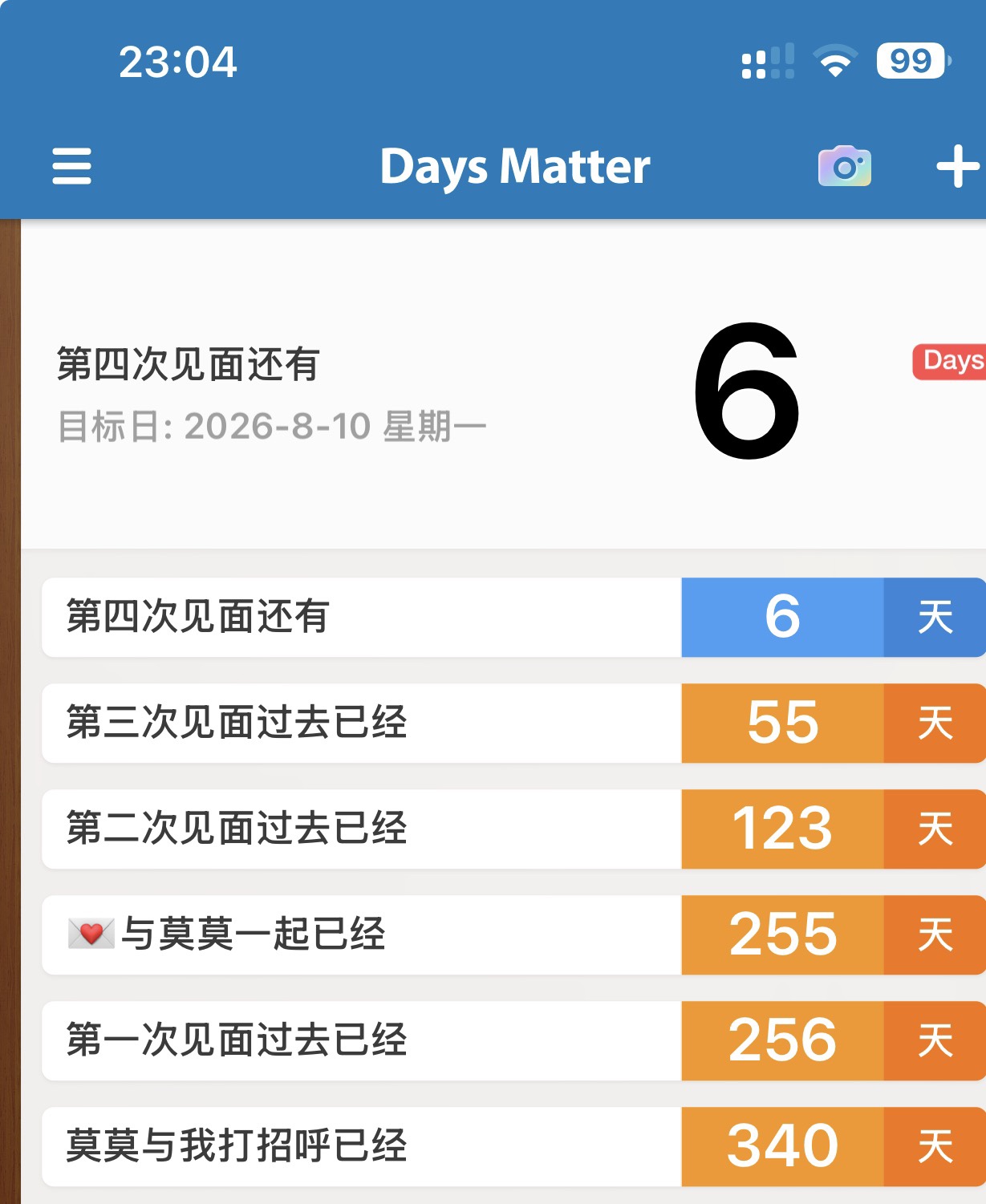Open the 第二次见面过去已经 event

click(x=513, y=829)
